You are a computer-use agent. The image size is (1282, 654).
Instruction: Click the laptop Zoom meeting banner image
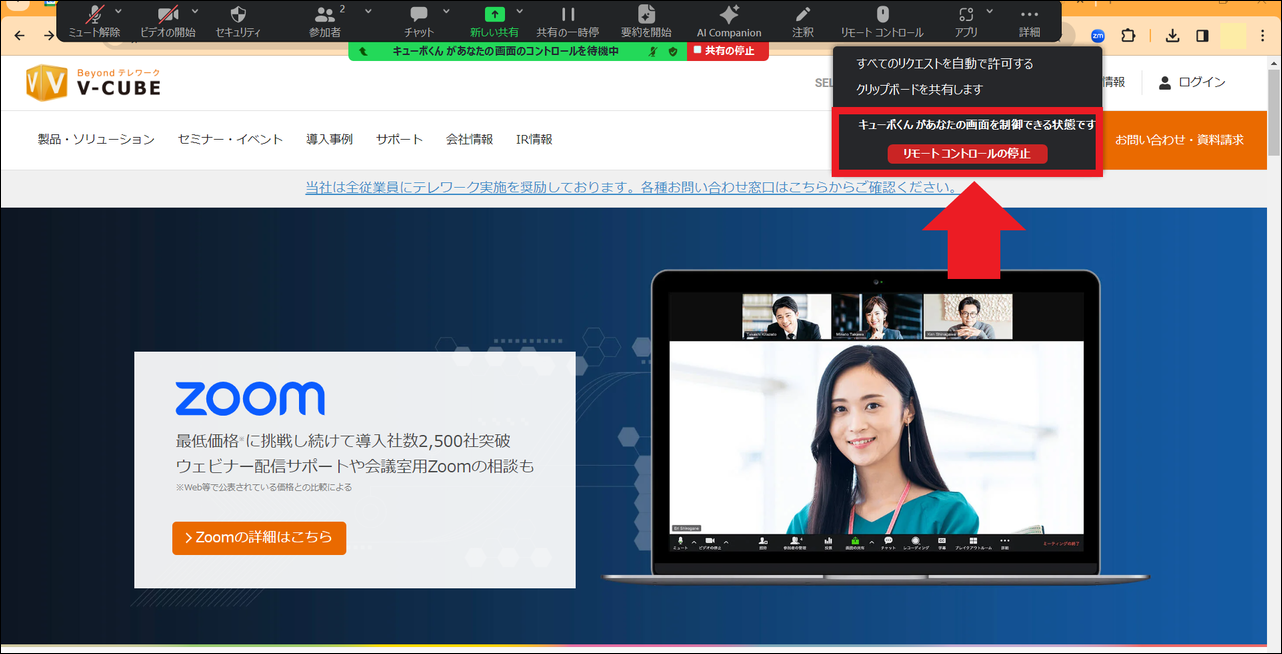click(876, 425)
